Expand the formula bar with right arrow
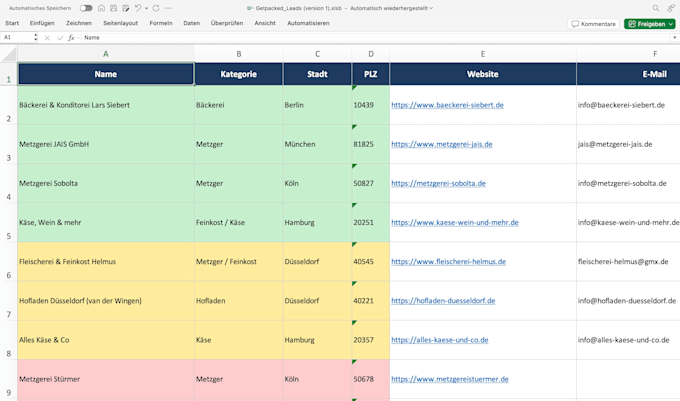This screenshot has width=680, height=401. coord(674,38)
